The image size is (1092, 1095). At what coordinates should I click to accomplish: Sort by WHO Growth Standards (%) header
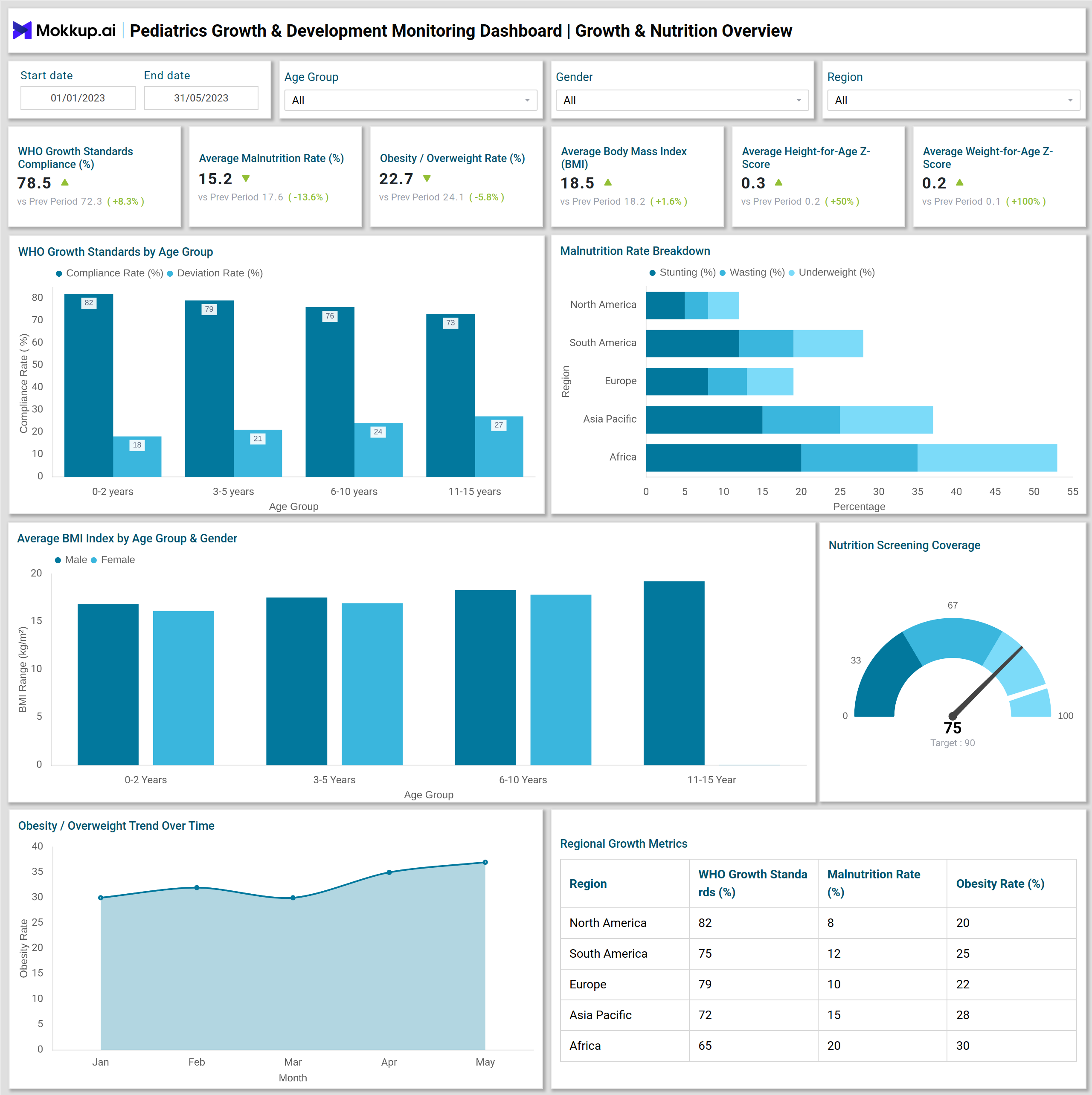[753, 884]
